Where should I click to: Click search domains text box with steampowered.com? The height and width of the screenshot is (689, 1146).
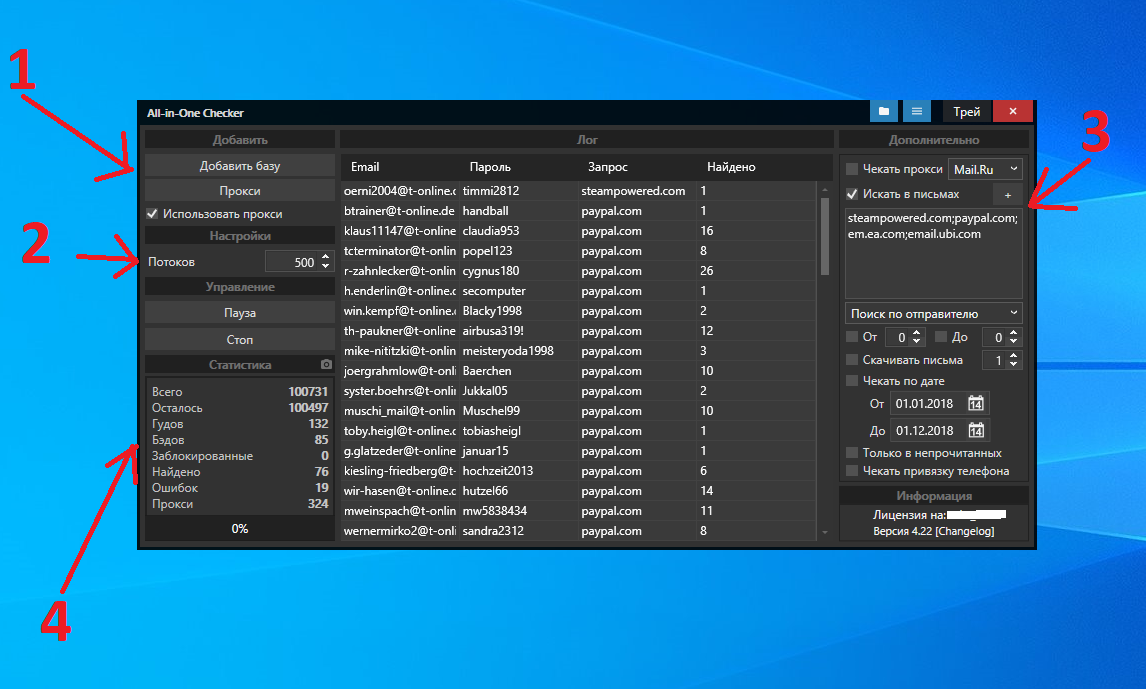point(933,253)
